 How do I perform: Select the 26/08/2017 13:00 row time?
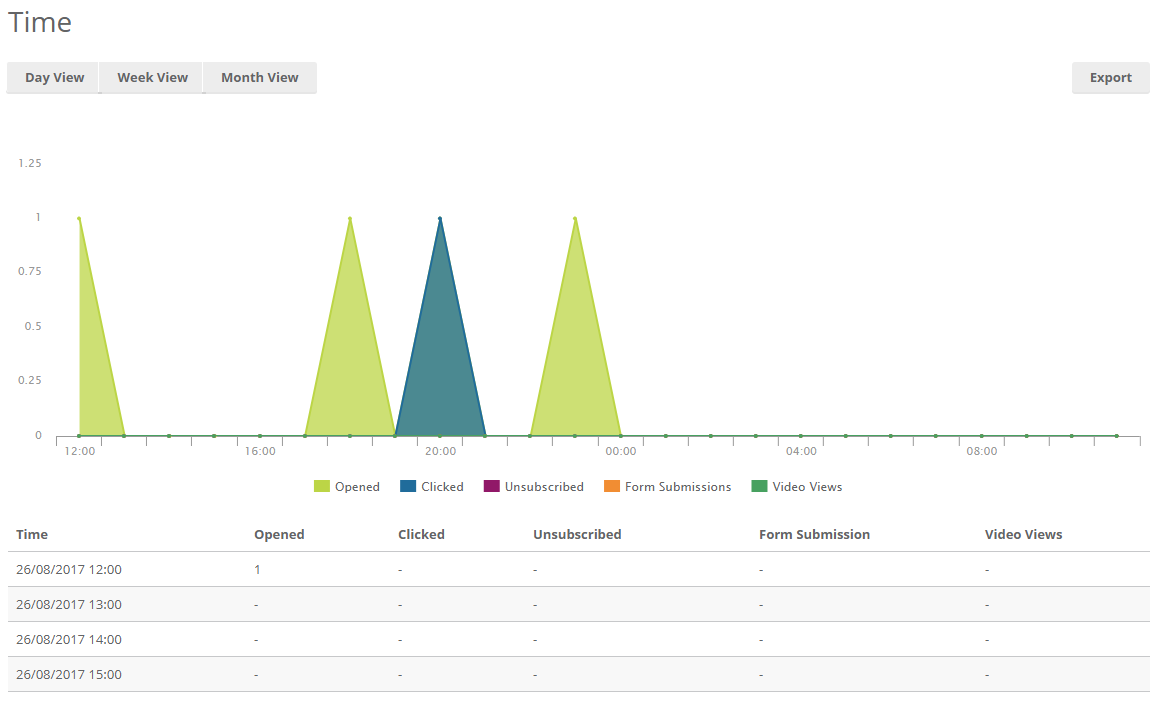tap(69, 605)
